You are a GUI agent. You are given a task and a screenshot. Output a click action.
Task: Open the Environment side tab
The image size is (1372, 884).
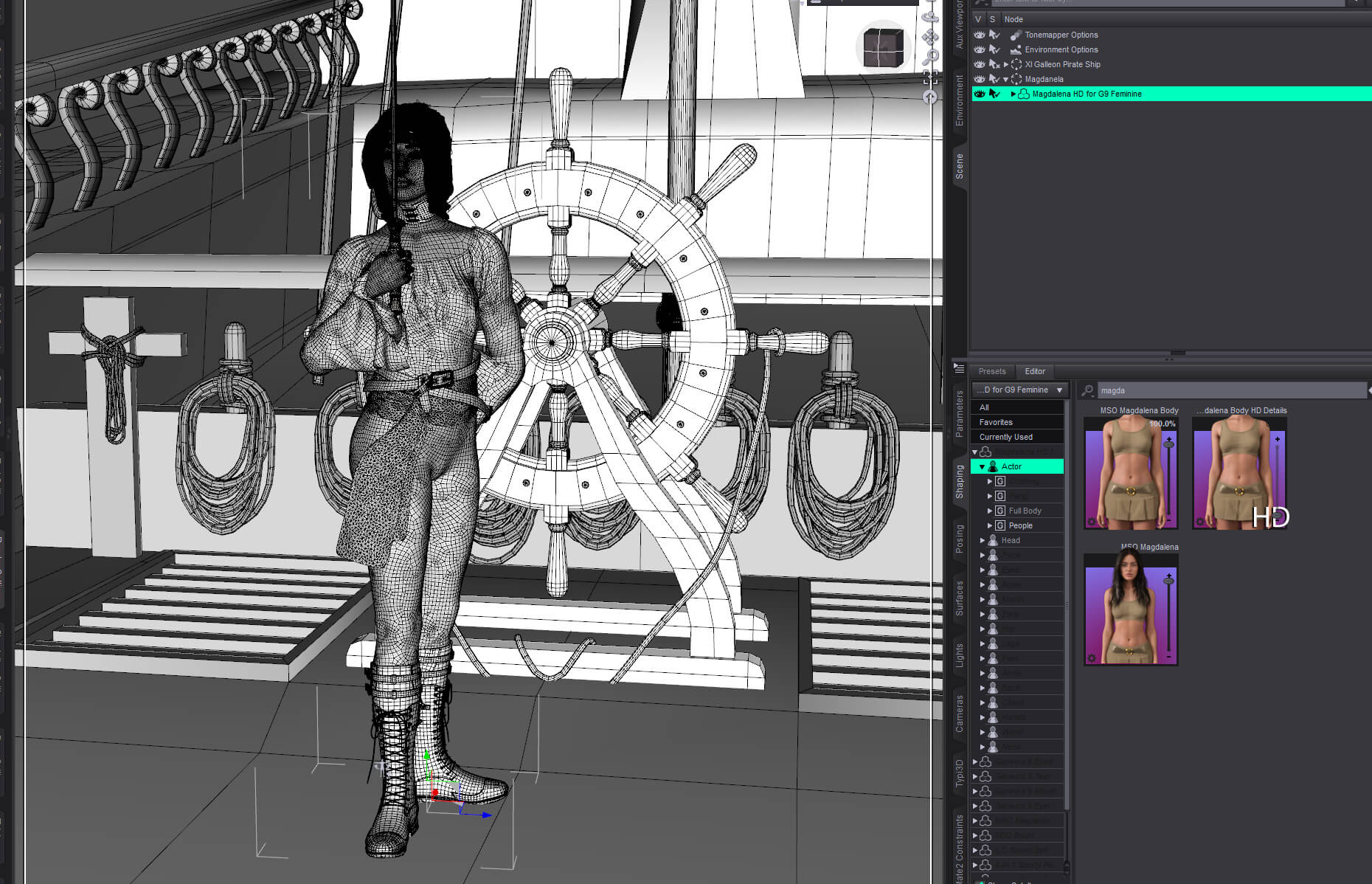[959, 100]
